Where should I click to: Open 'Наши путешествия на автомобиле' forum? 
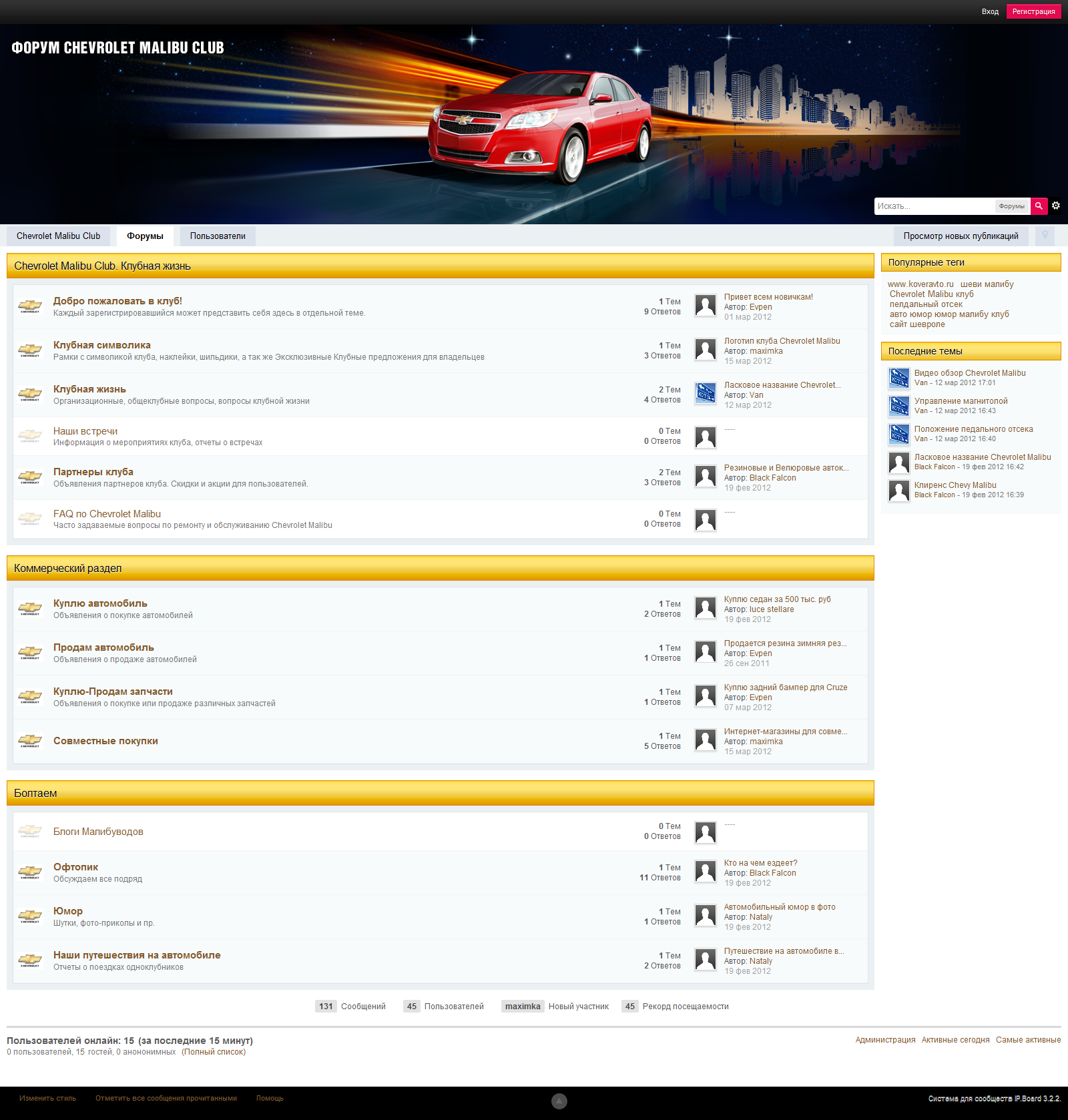[137, 955]
